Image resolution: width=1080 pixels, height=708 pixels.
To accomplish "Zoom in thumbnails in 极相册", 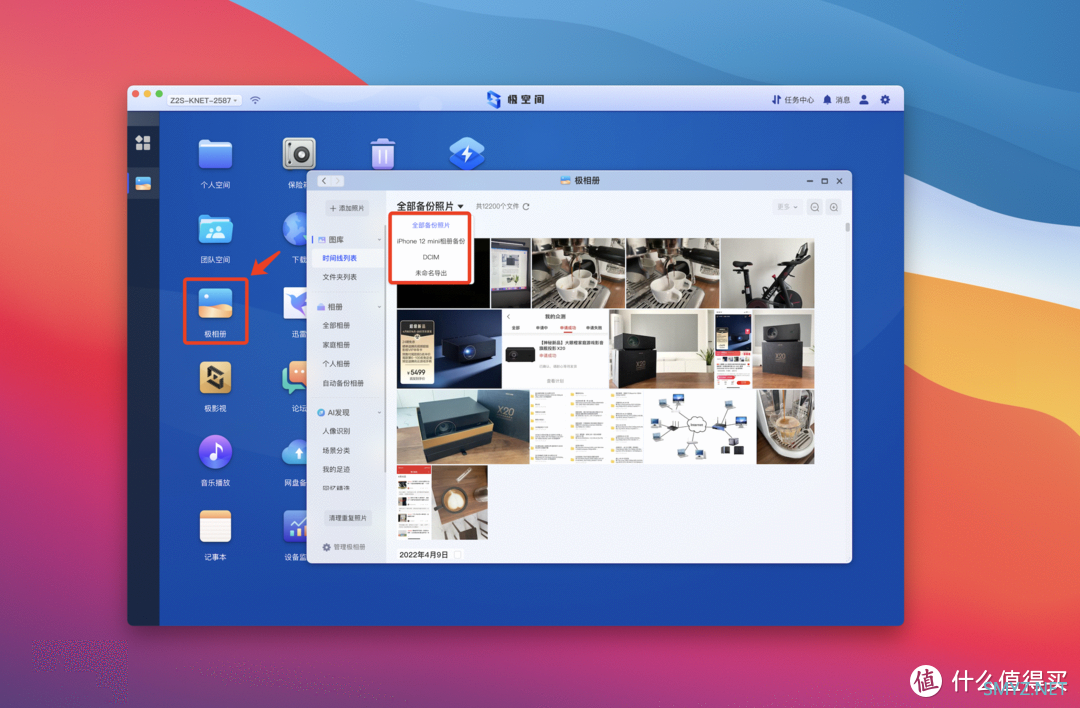I will (833, 207).
